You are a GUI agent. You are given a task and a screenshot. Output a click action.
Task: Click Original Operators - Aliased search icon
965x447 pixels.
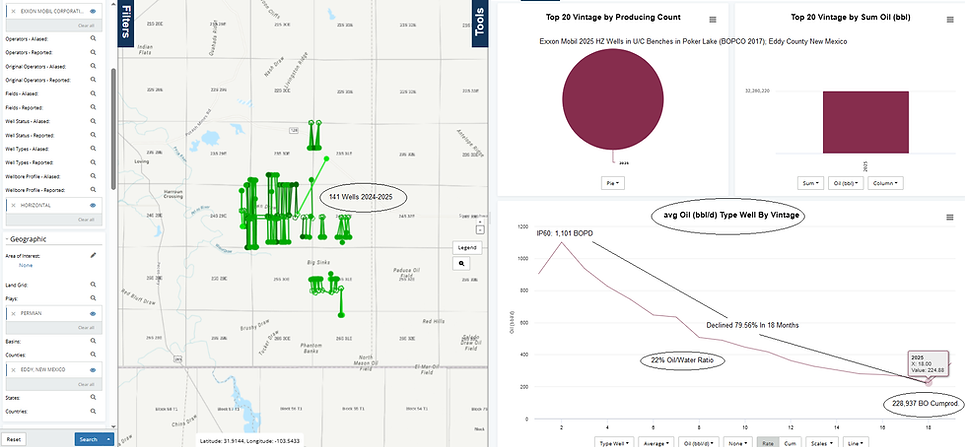pyautogui.click(x=94, y=66)
